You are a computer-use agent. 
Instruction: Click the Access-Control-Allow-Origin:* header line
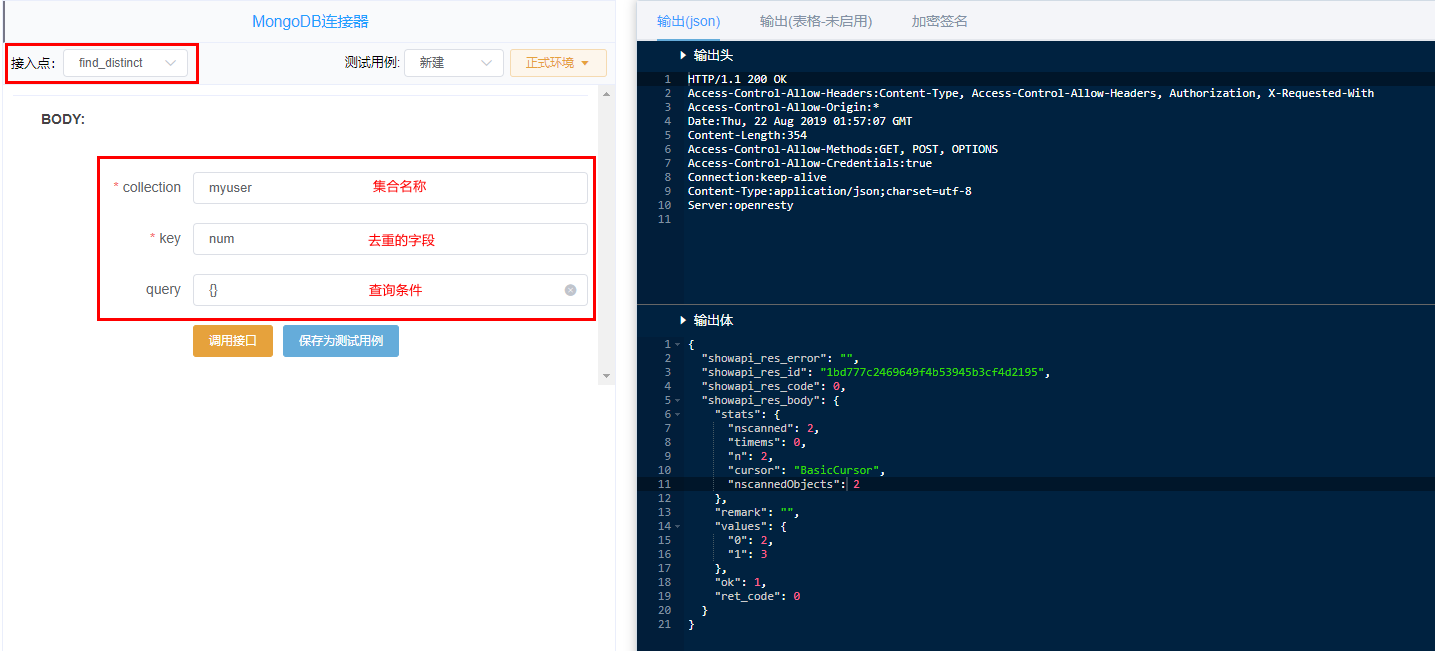pyautogui.click(x=783, y=107)
